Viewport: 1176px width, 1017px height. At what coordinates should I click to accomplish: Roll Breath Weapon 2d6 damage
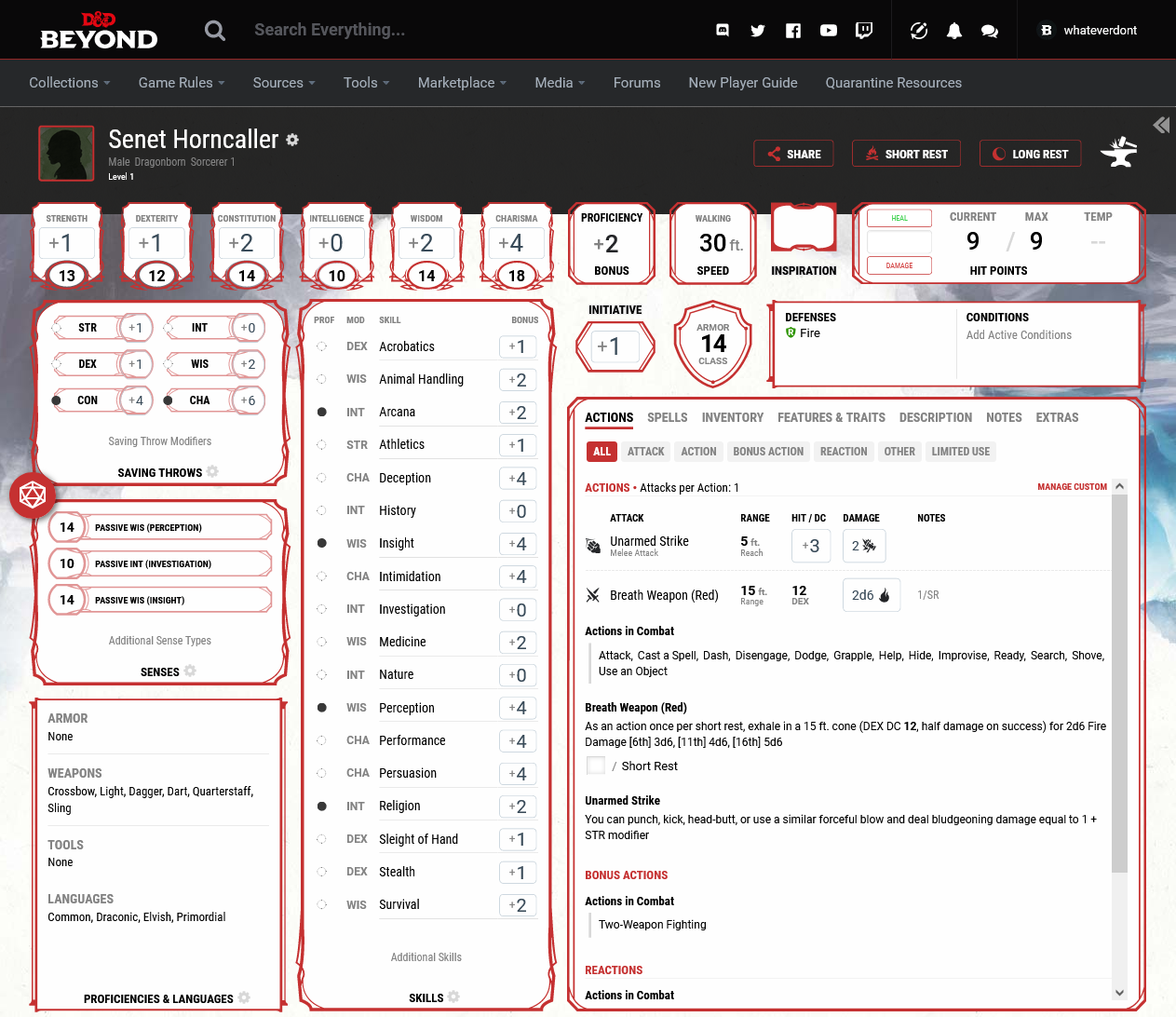coord(872,595)
